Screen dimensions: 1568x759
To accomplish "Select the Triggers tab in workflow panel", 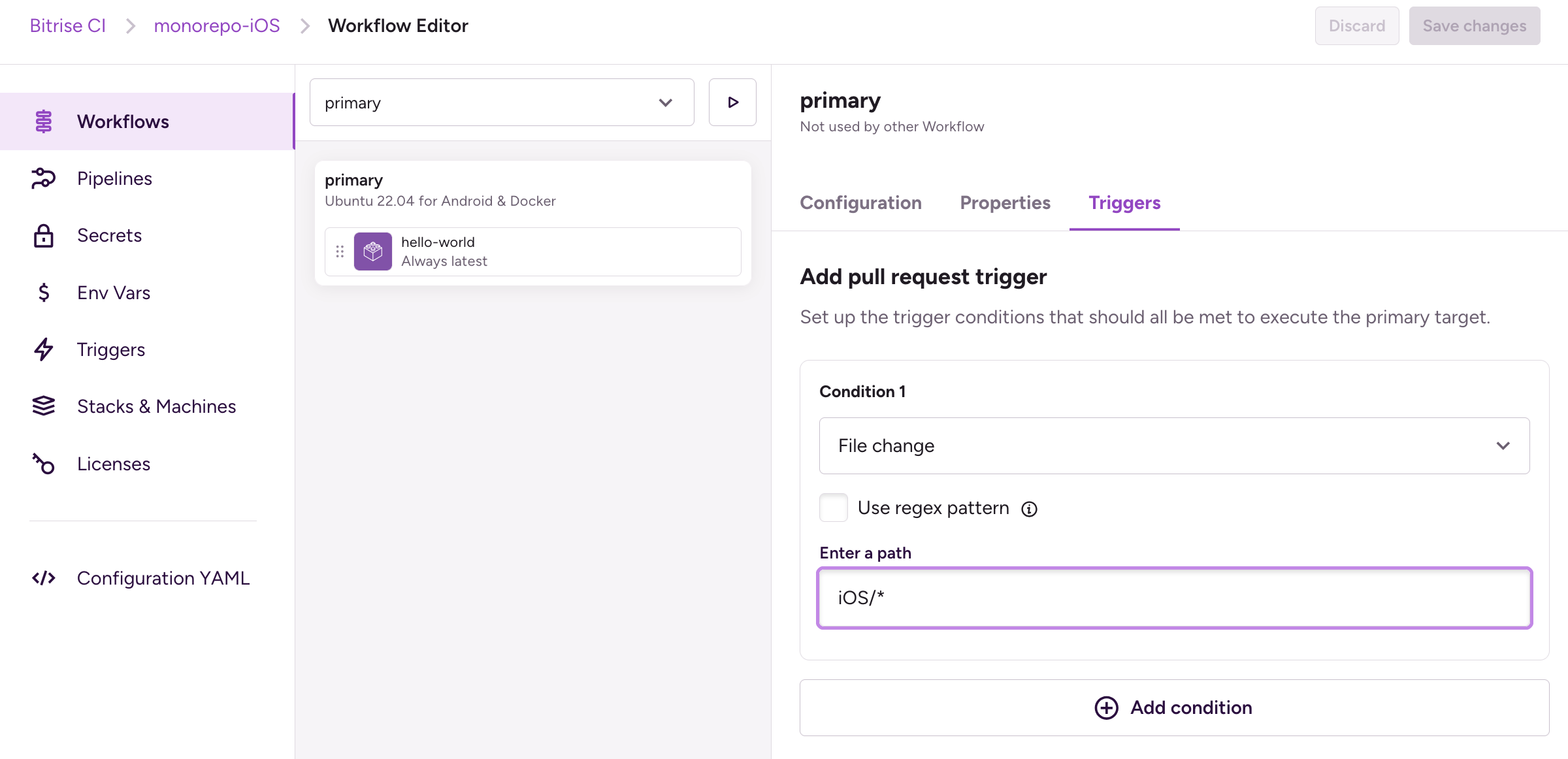I will 1124,203.
